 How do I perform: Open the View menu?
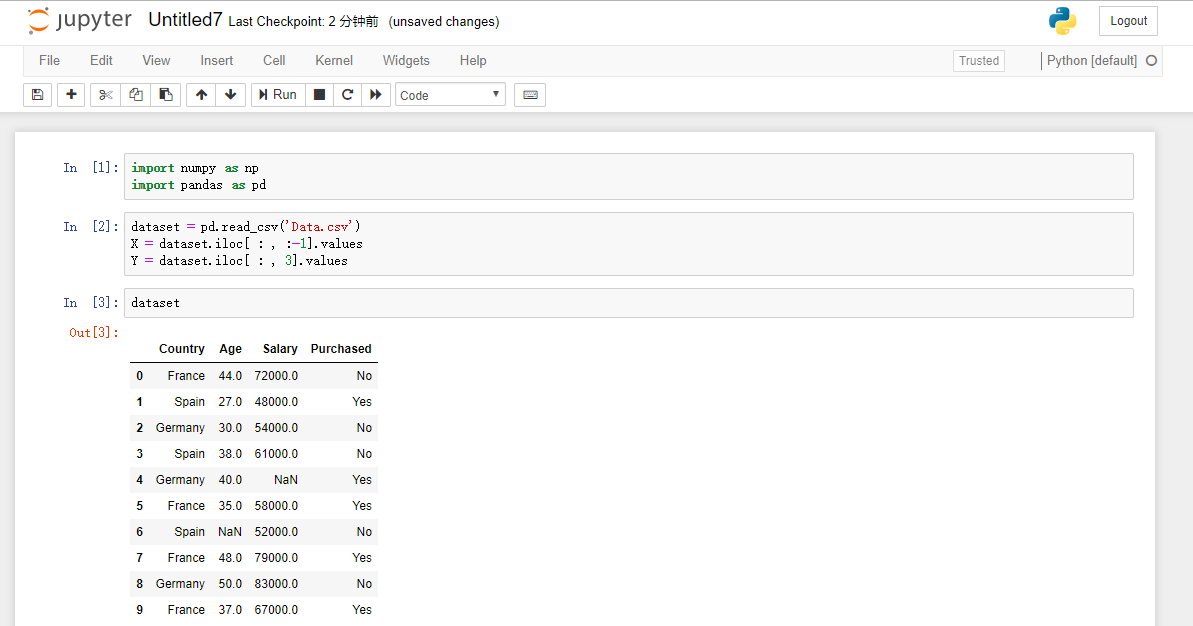pyautogui.click(x=156, y=61)
